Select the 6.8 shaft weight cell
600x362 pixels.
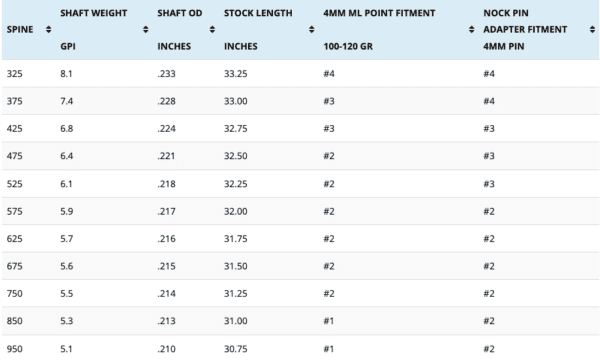67,129
